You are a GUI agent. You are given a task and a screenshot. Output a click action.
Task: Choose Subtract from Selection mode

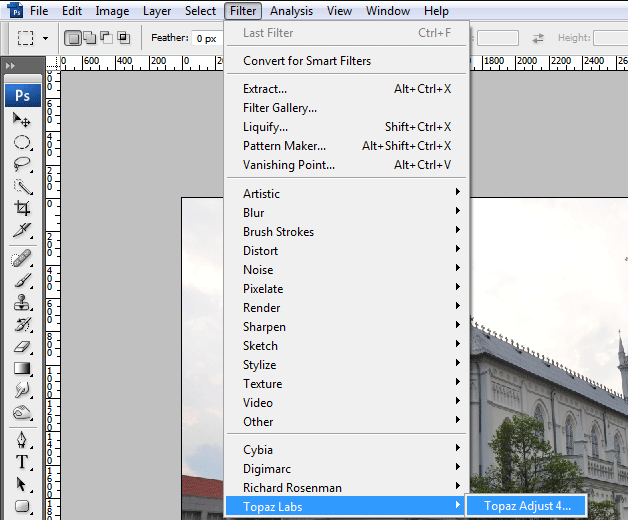[x=106, y=38]
